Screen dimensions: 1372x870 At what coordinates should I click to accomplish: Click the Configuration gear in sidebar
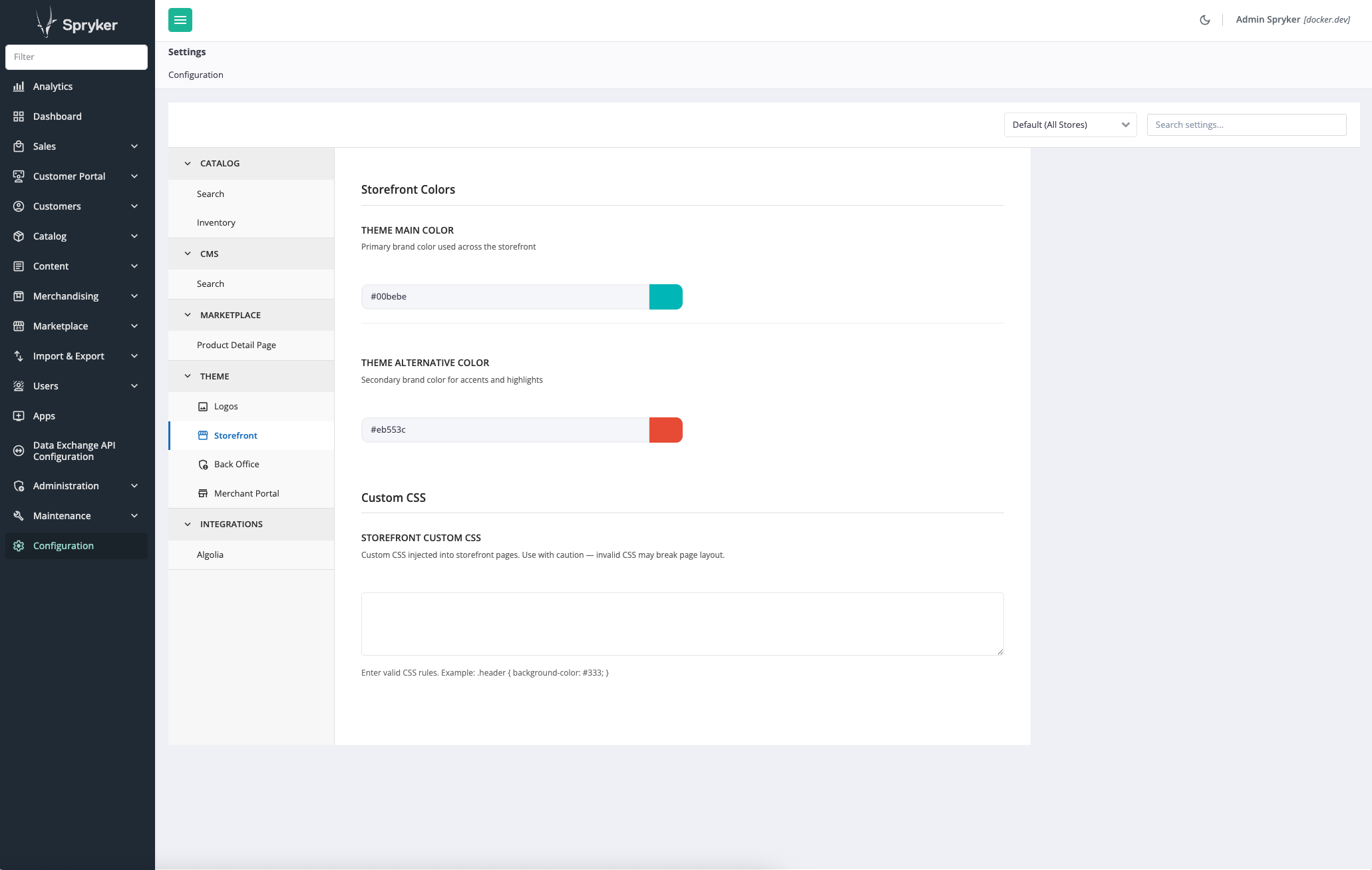coord(19,546)
